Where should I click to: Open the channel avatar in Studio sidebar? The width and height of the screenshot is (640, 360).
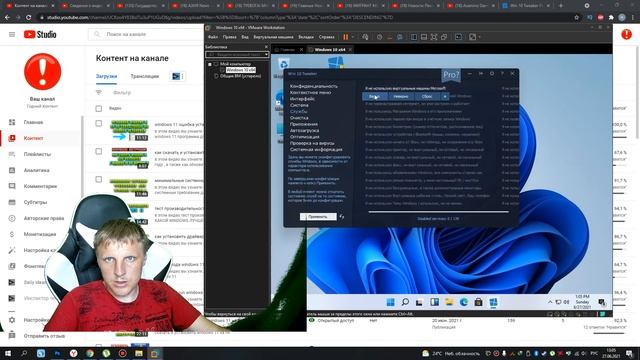[42, 71]
